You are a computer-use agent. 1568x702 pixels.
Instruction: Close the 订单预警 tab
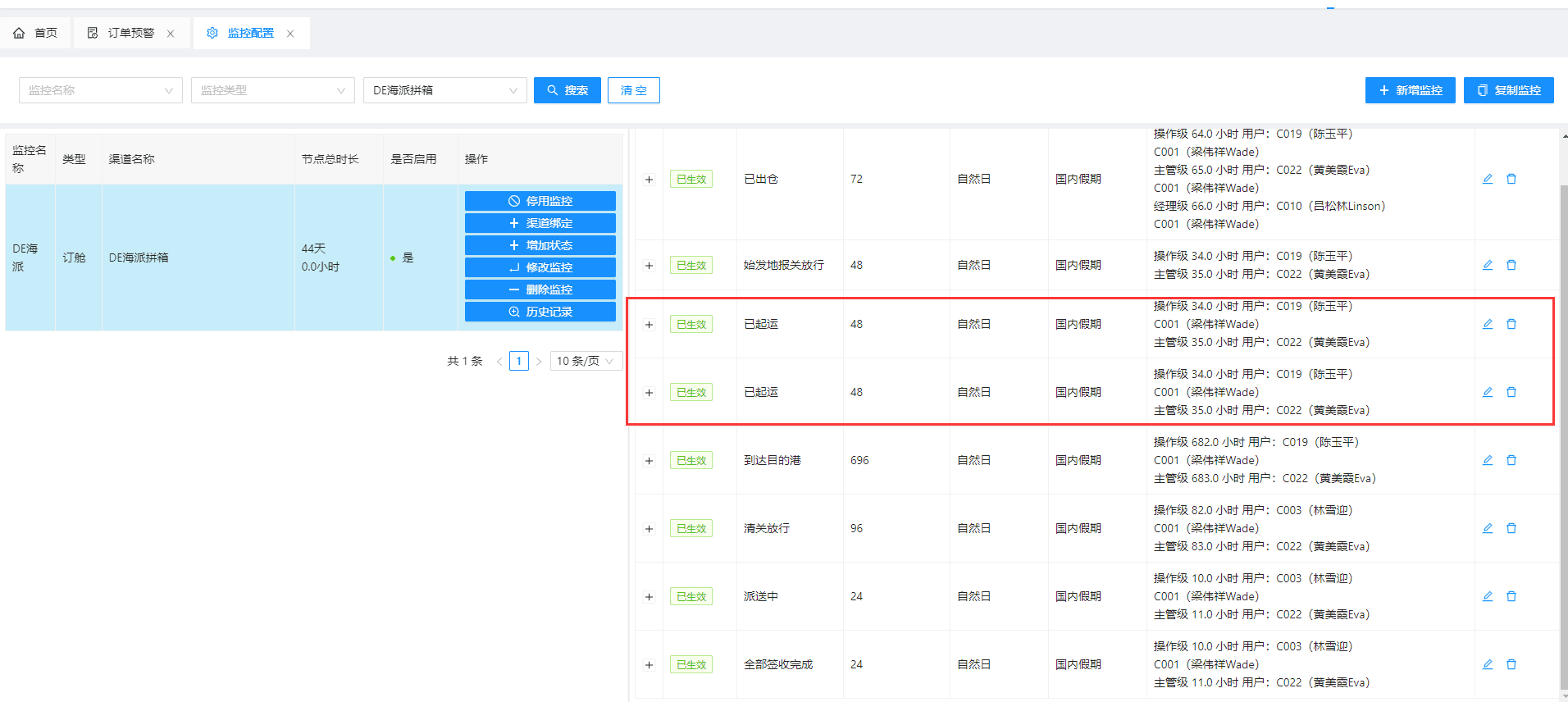(171, 34)
